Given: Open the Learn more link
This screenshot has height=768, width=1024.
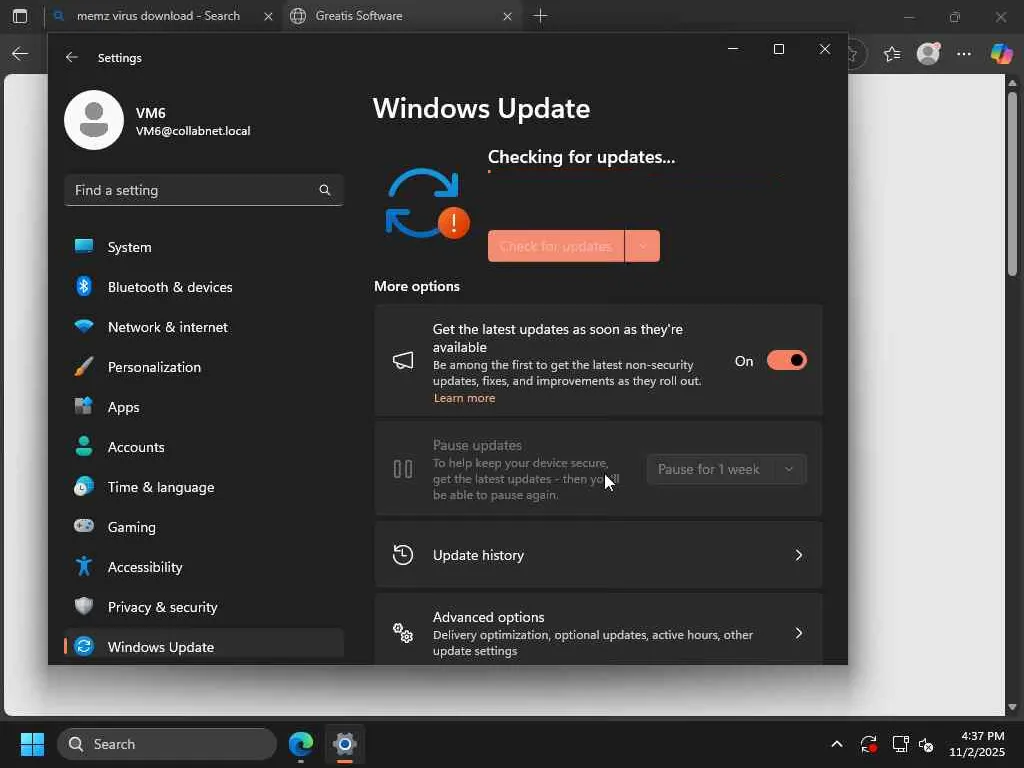Looking at the screenshot, I should pyautogui.click(x=464, y=398).
